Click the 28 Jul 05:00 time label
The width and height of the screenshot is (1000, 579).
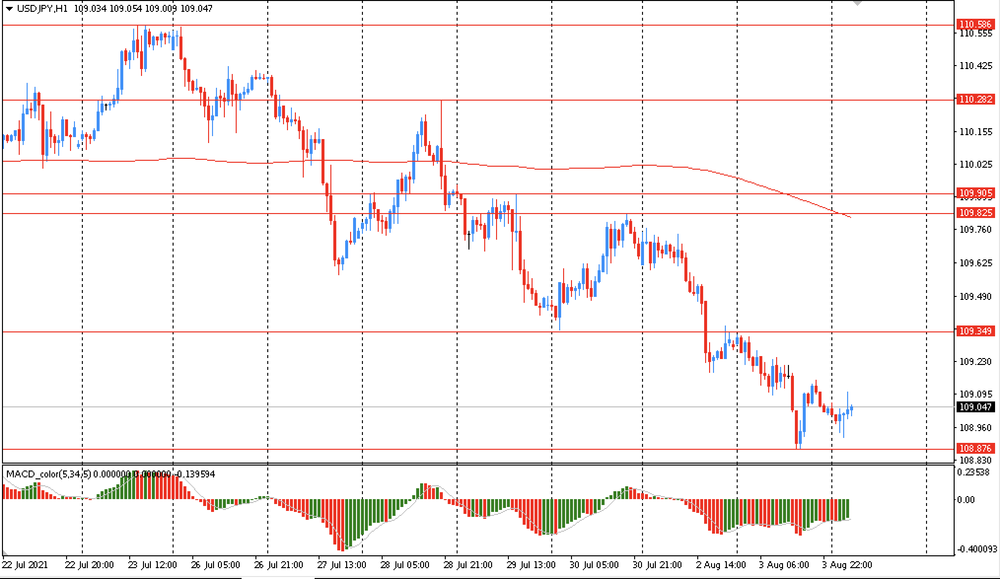coord(405,565)
